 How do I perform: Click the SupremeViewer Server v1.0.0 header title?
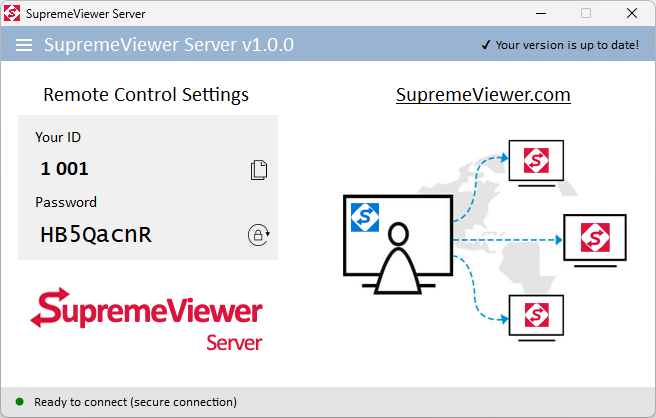tap(169, 45)
